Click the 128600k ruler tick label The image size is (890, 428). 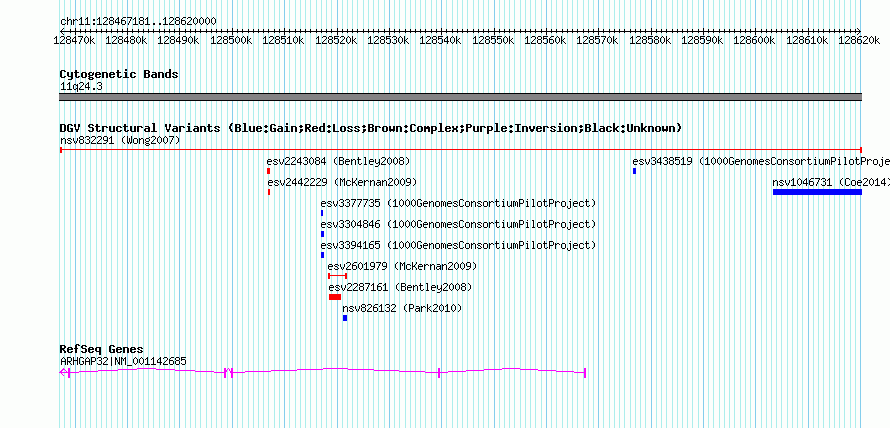754,40
